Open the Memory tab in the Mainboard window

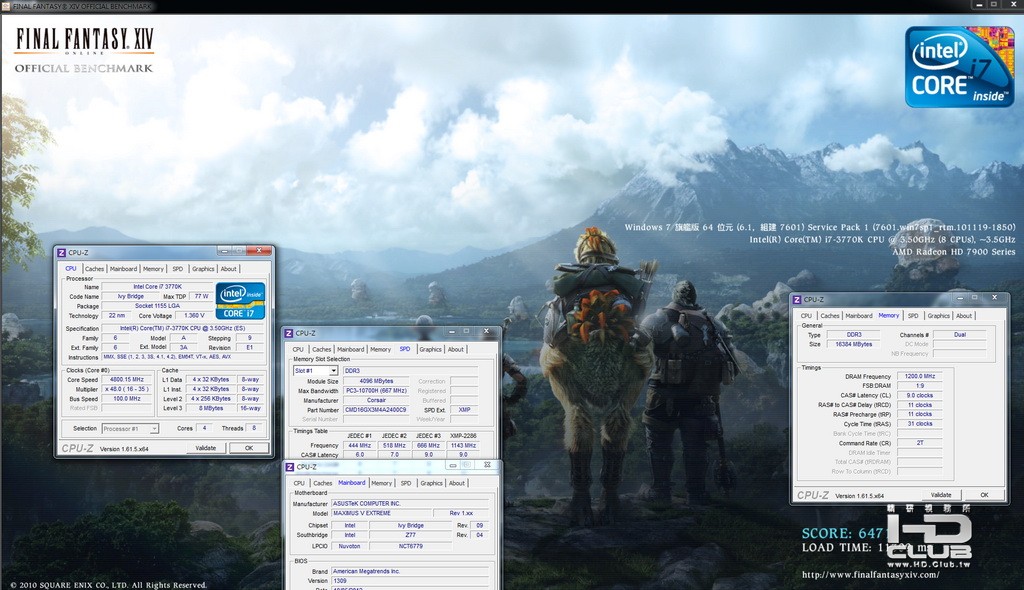(381, 483)
